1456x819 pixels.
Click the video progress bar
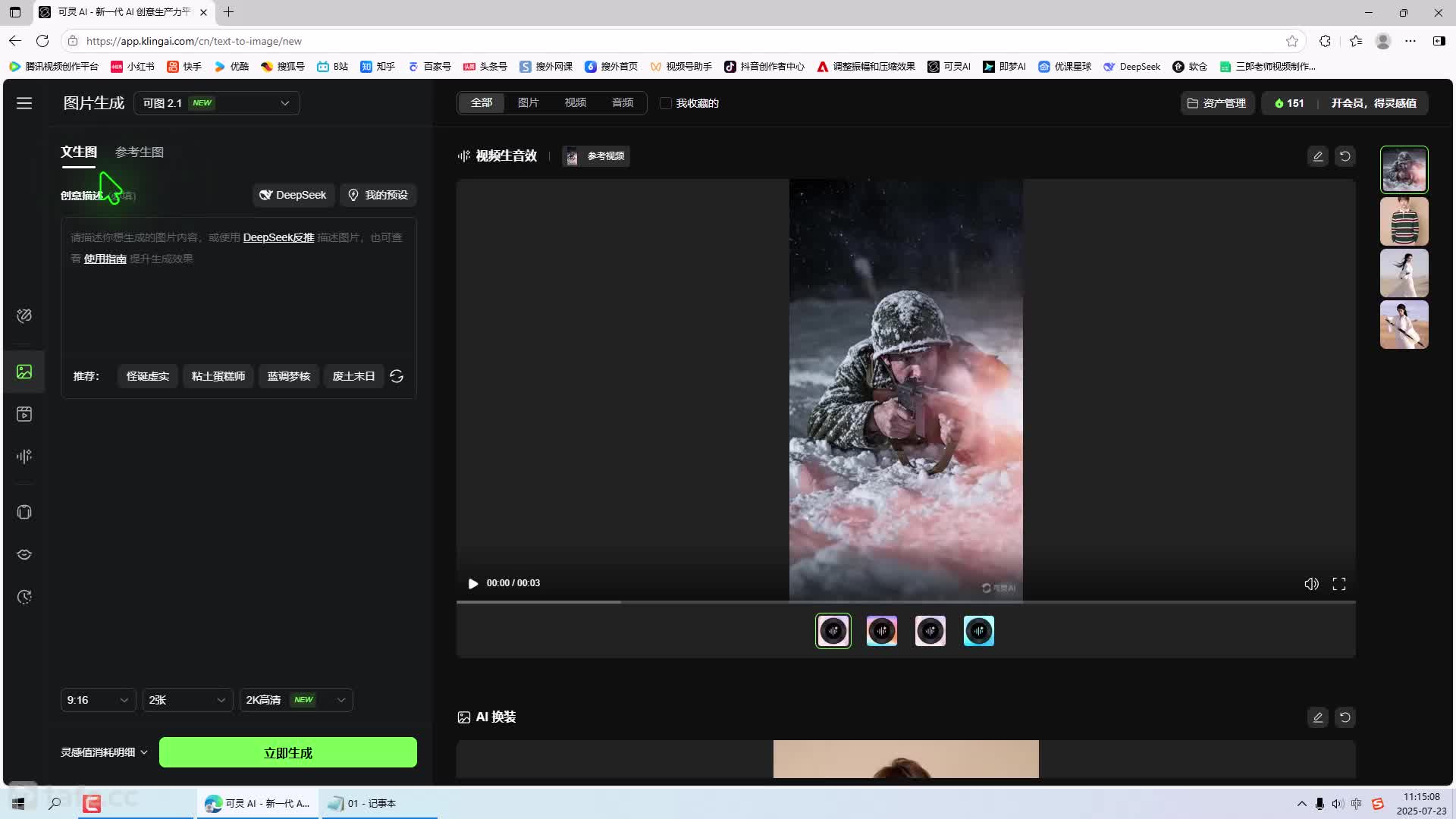905,602
